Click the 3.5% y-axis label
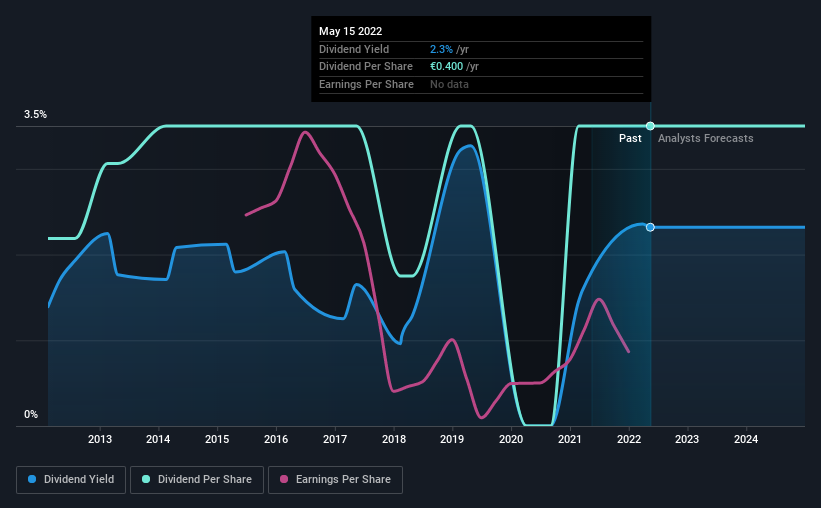 tap(35, 114)
